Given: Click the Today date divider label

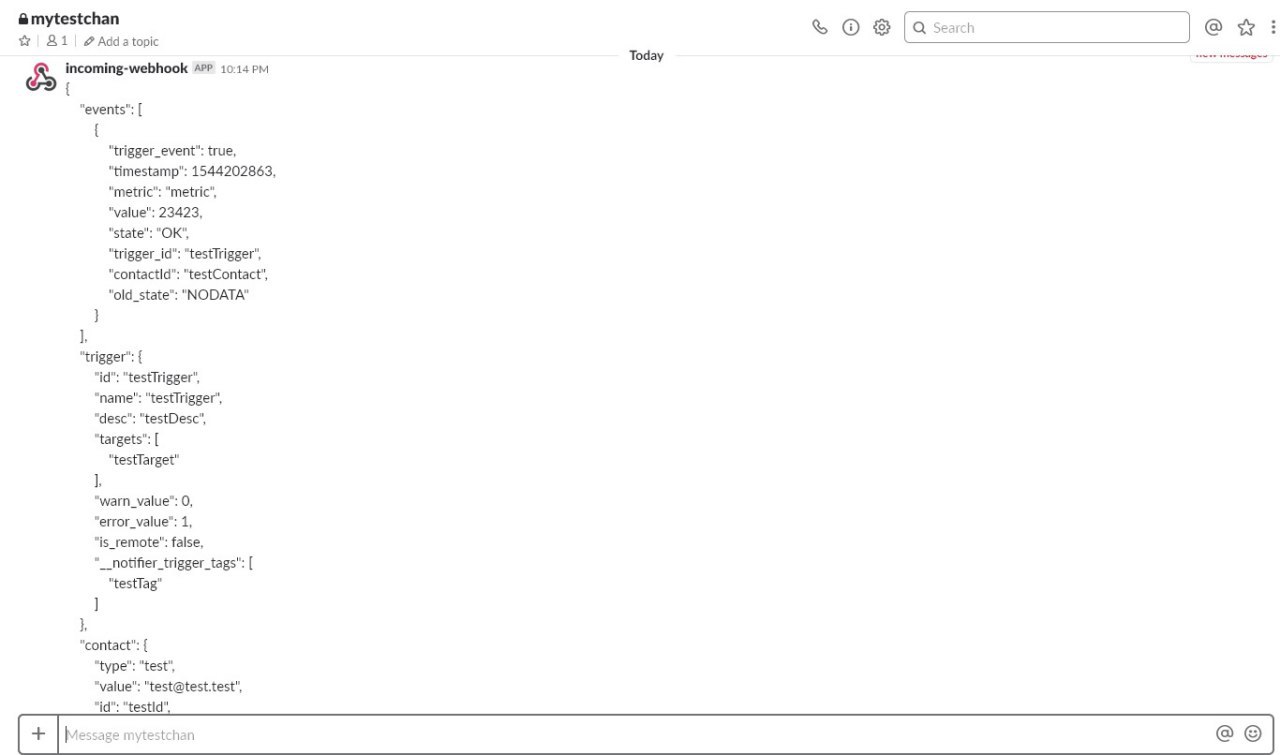Looking at the screenshot, I should tap(646, 55).
